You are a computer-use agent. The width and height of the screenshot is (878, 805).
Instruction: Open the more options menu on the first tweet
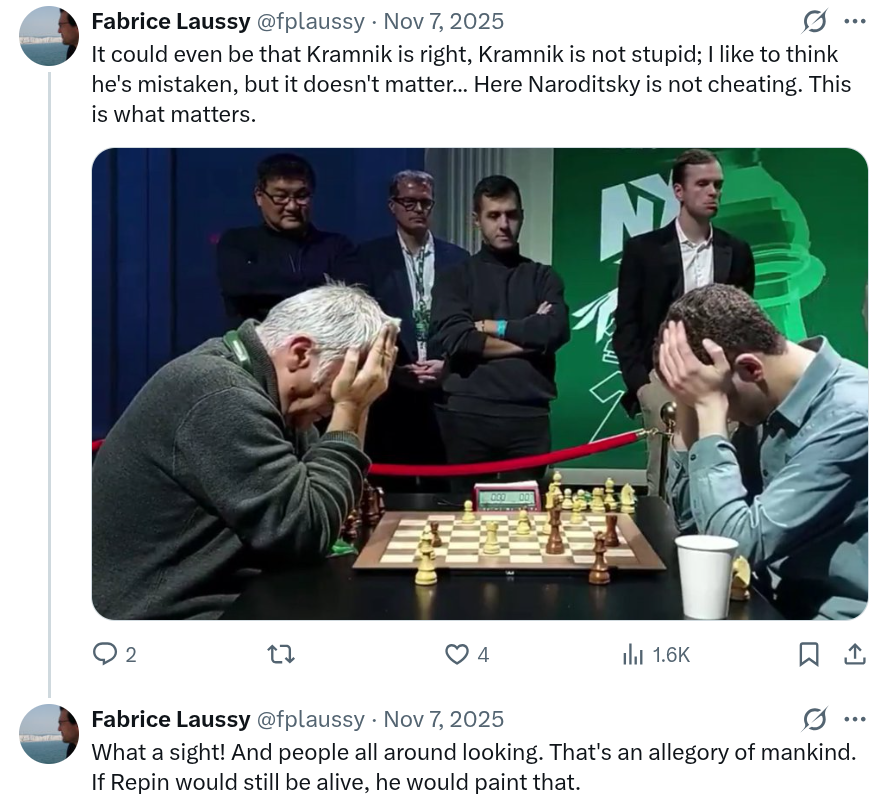pyautogui.click(x=855, y=21)
